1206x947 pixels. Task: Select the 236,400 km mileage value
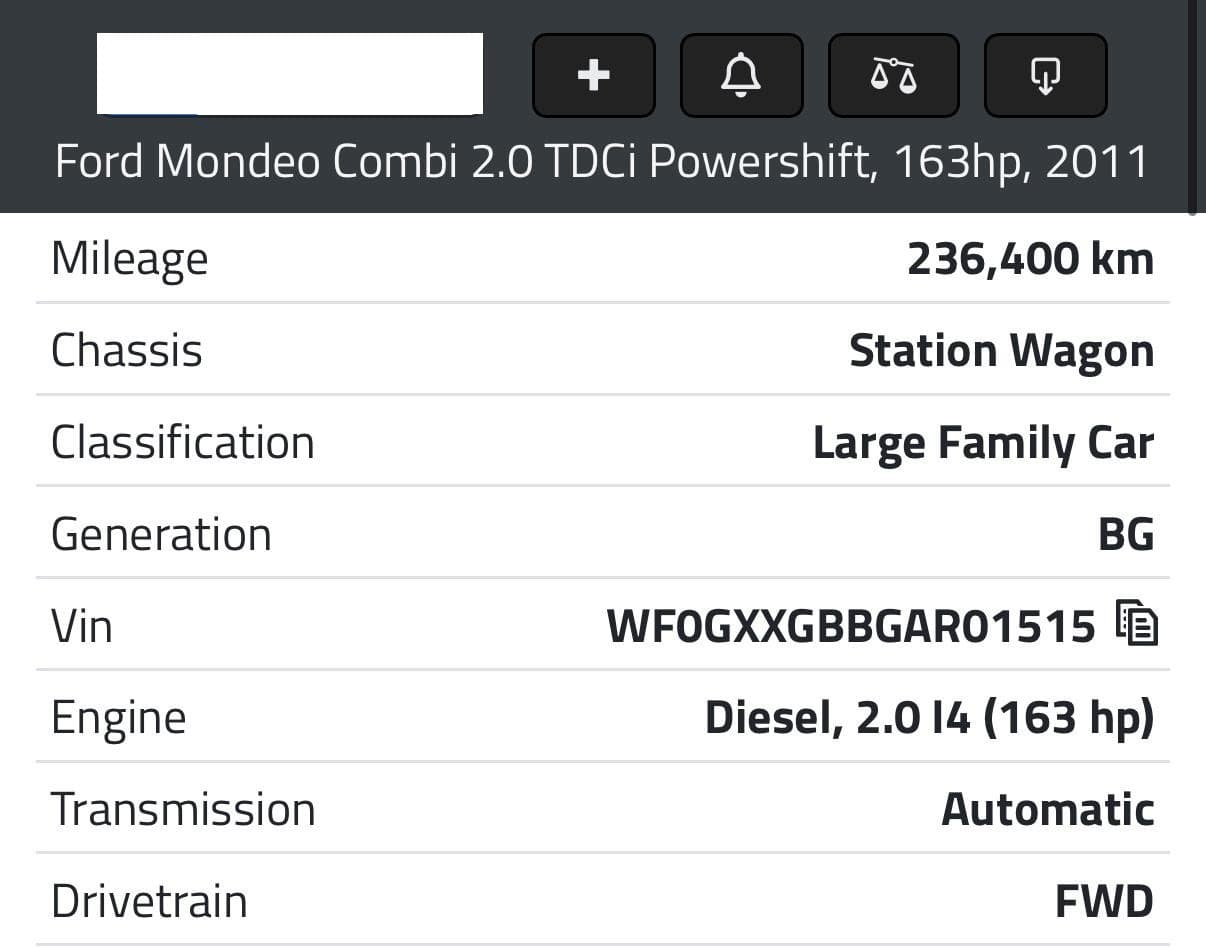tap(1030, 259)
